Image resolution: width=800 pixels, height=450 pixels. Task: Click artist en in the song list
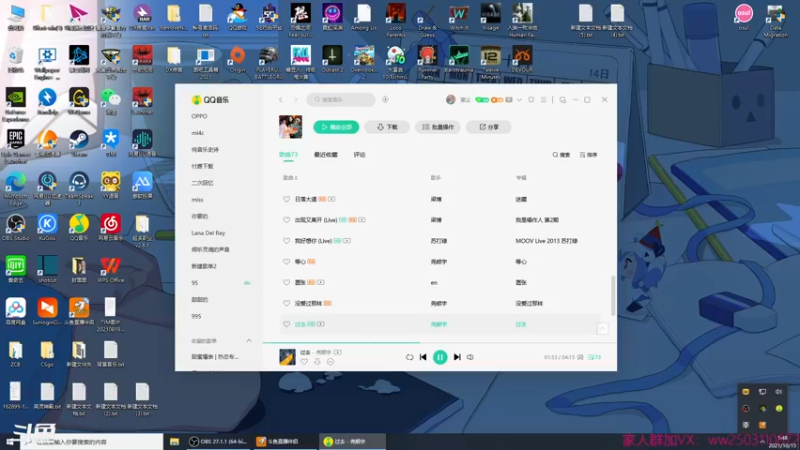(x=434, y=283)
